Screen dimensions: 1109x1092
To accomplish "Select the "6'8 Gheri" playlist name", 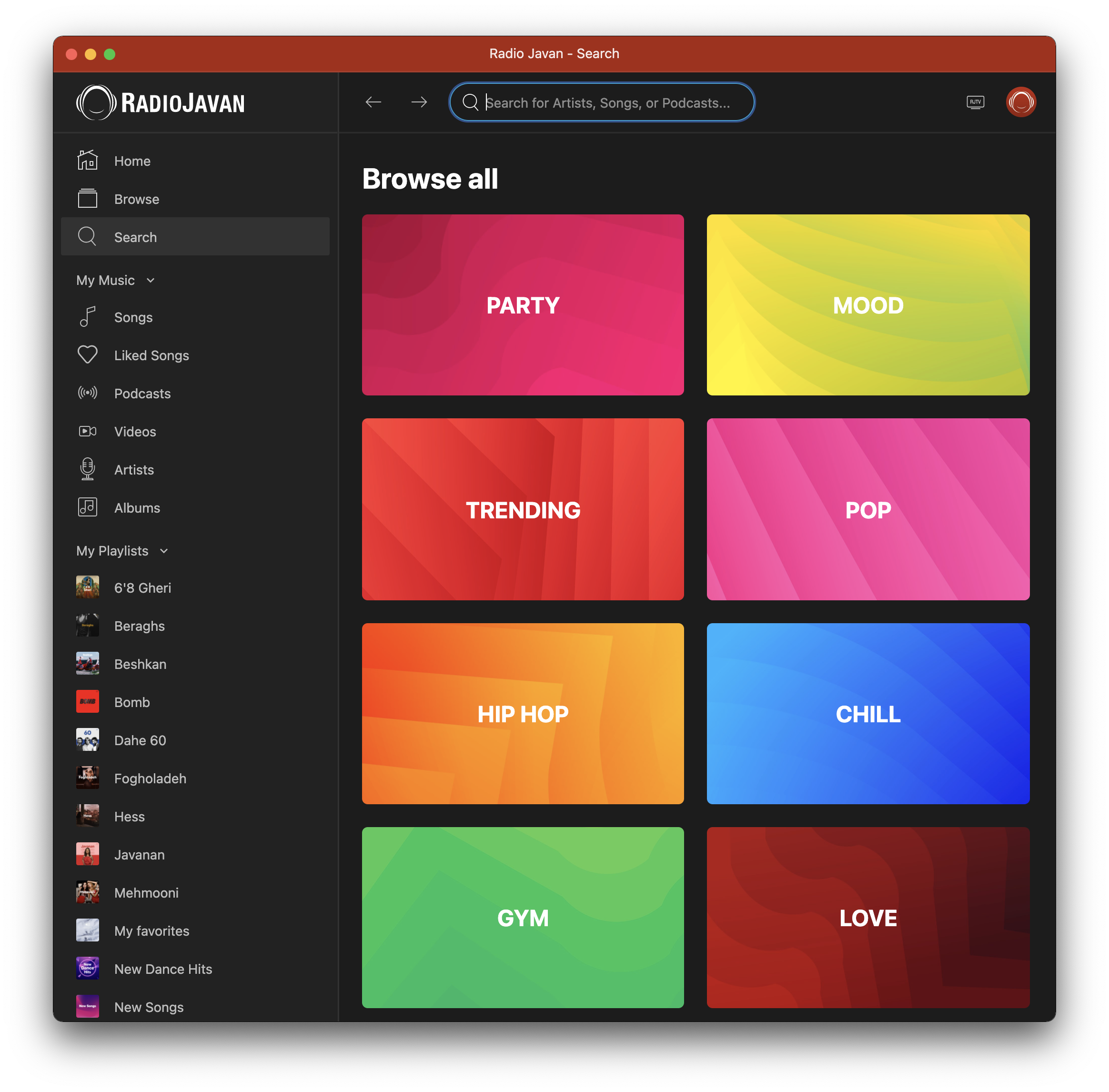I will 142,588.
